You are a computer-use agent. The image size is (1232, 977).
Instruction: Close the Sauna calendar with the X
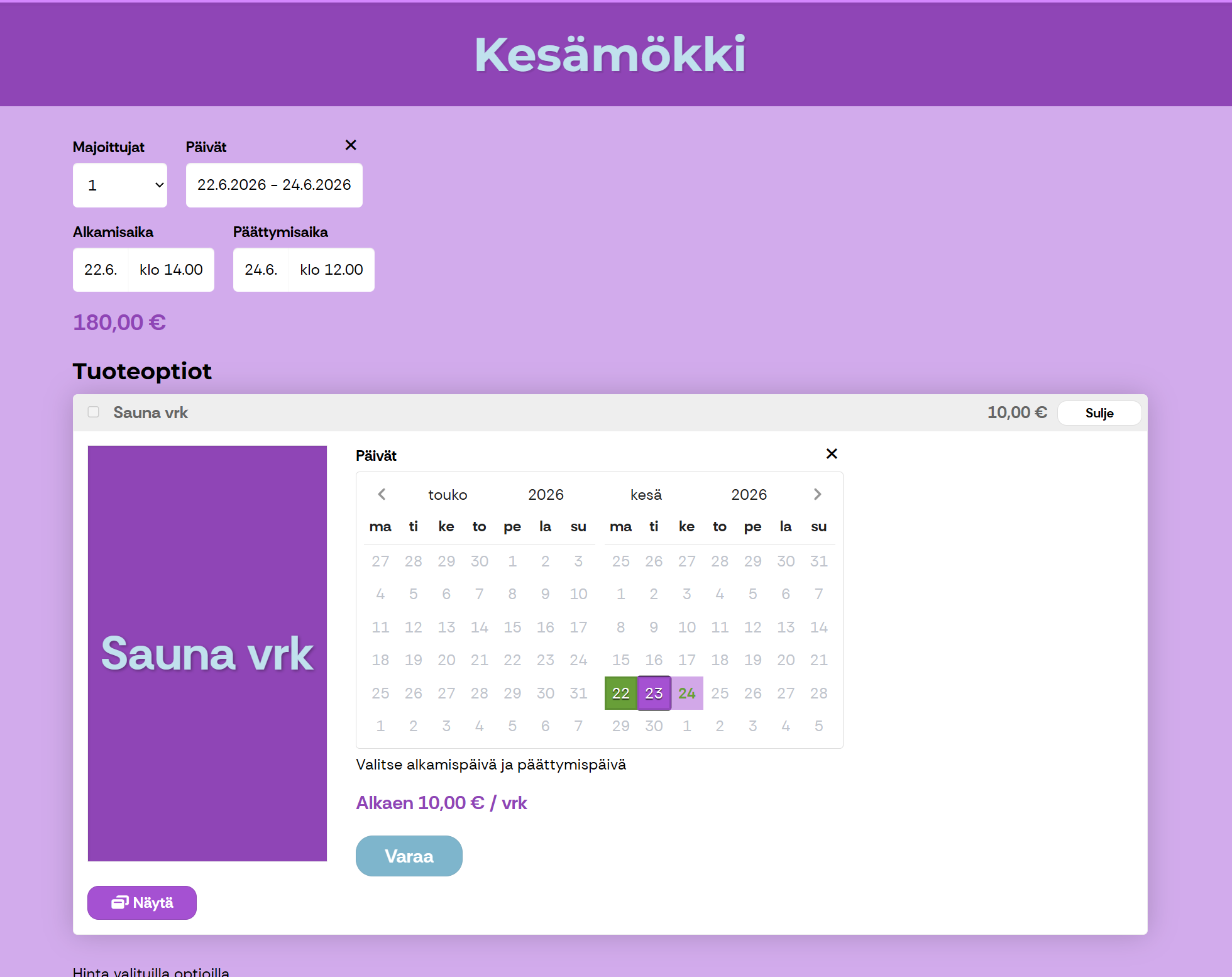[x=832, y=454]
